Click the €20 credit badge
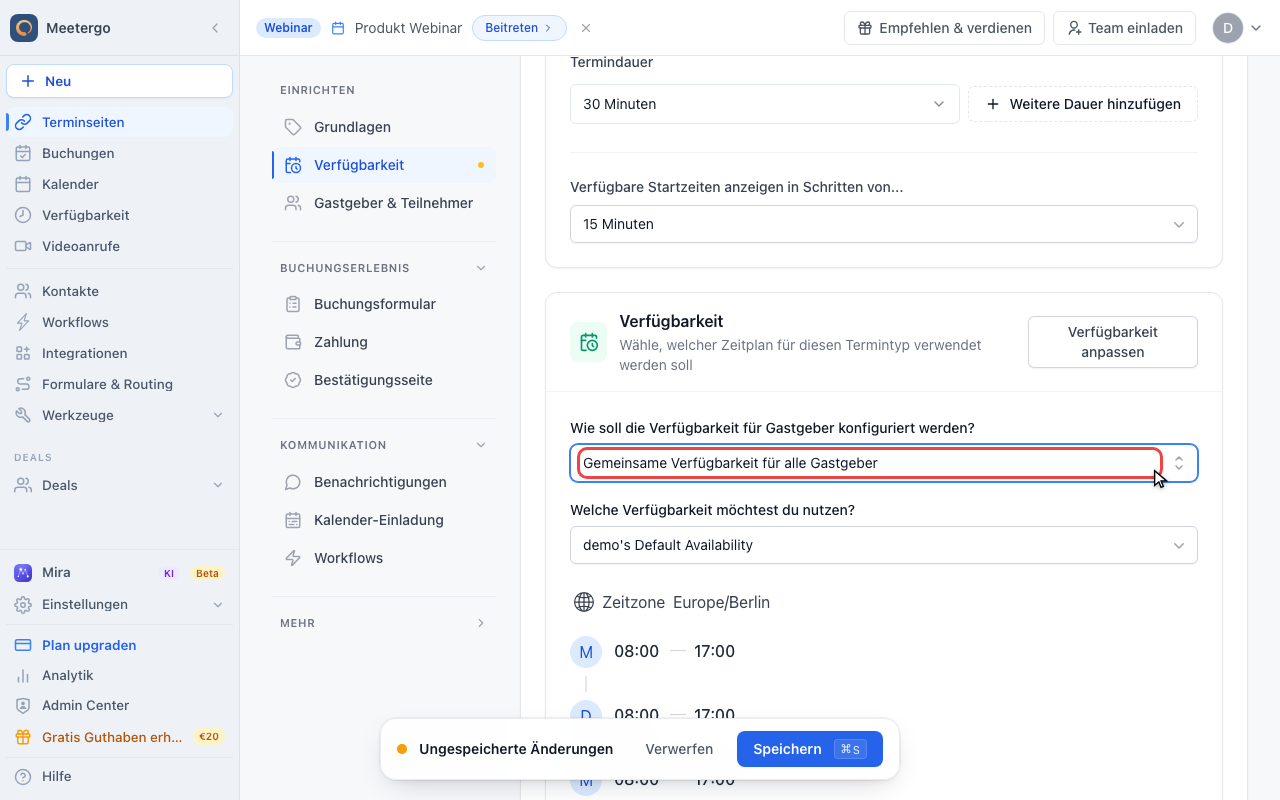The height and width of the screenshot is (800, 1280). coord(209,737)
